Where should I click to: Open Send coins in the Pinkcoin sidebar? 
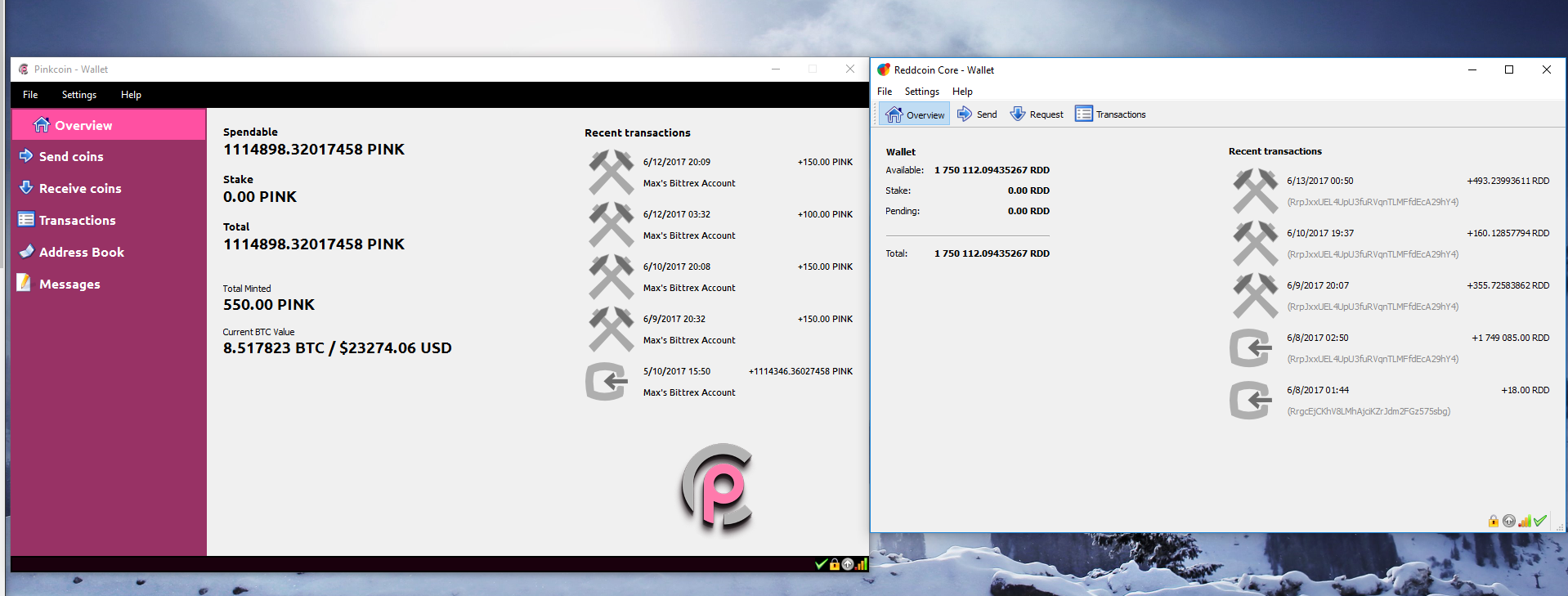(x=109, y=156)
